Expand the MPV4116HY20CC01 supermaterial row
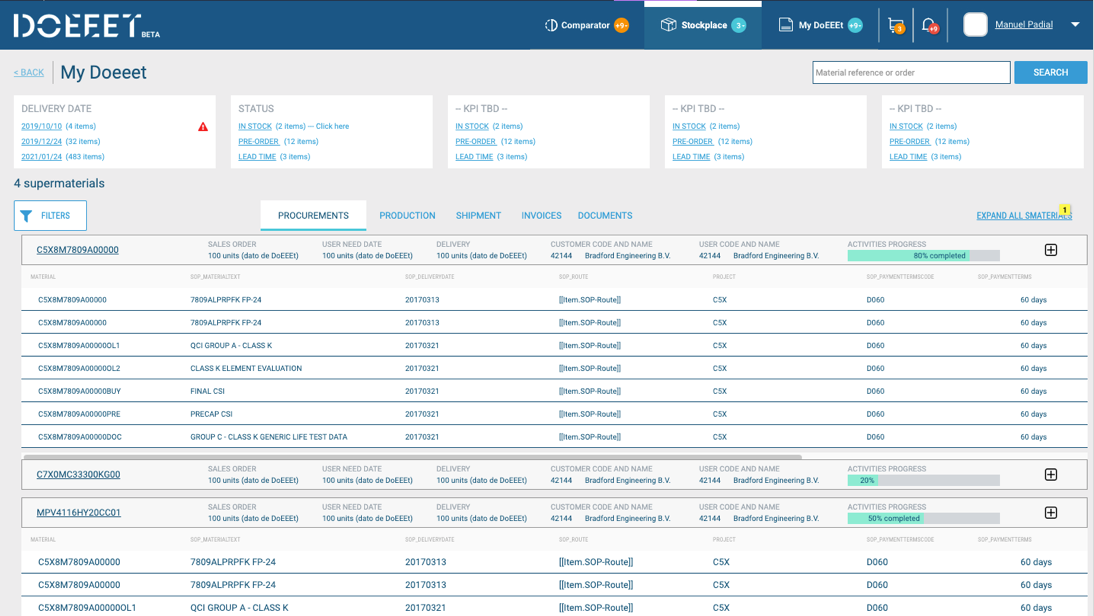The height and width of the screenshot is (616, 1094). pos(1050,513)
